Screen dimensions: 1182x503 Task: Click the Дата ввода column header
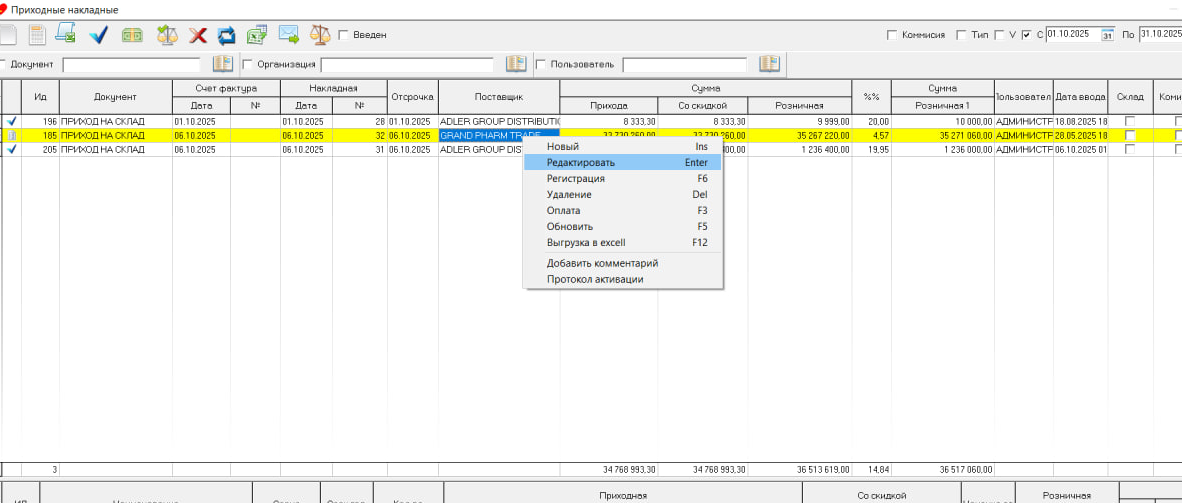1081,97
